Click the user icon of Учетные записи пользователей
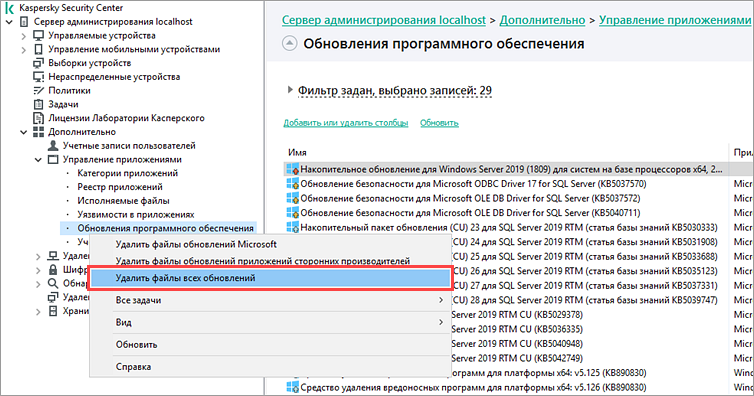Screen dimensions: 754x396 pos(53,146)
